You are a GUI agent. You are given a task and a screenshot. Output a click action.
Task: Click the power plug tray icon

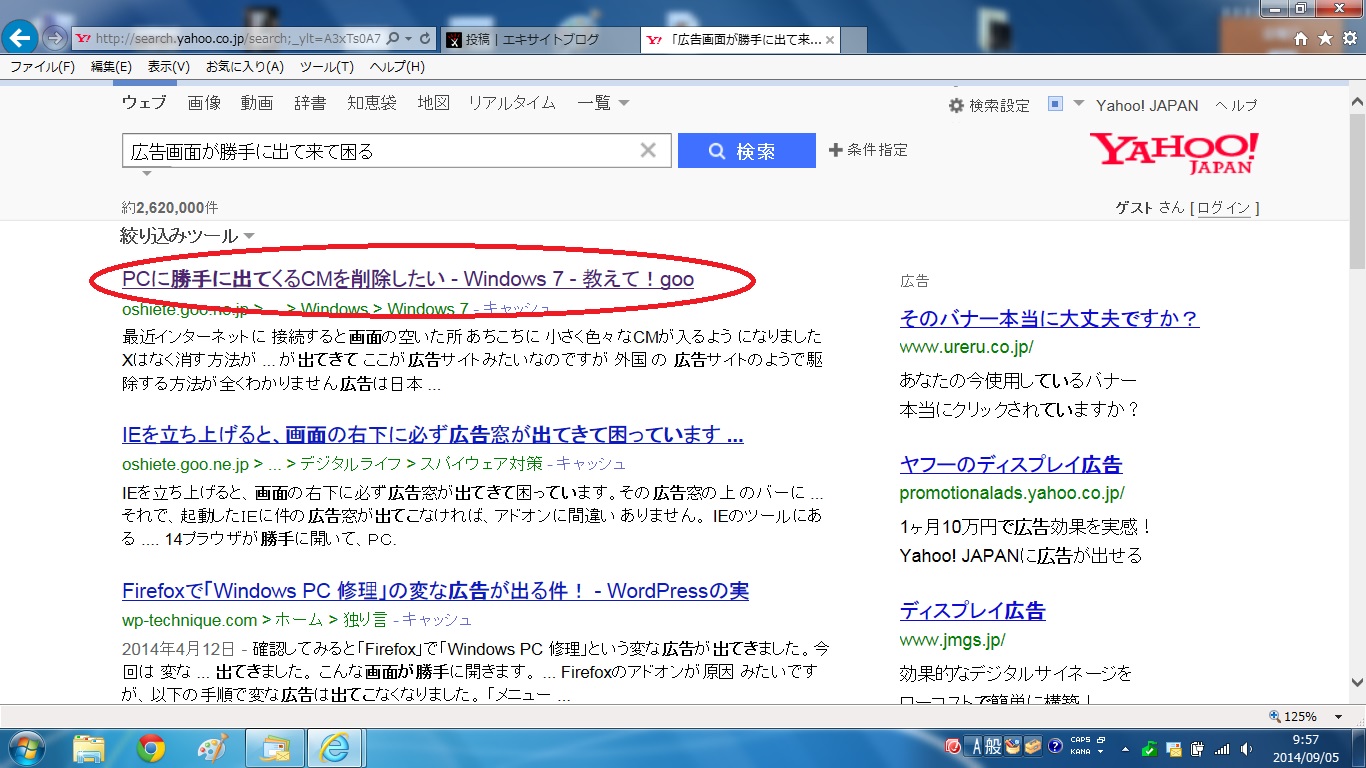point(1198,748)
